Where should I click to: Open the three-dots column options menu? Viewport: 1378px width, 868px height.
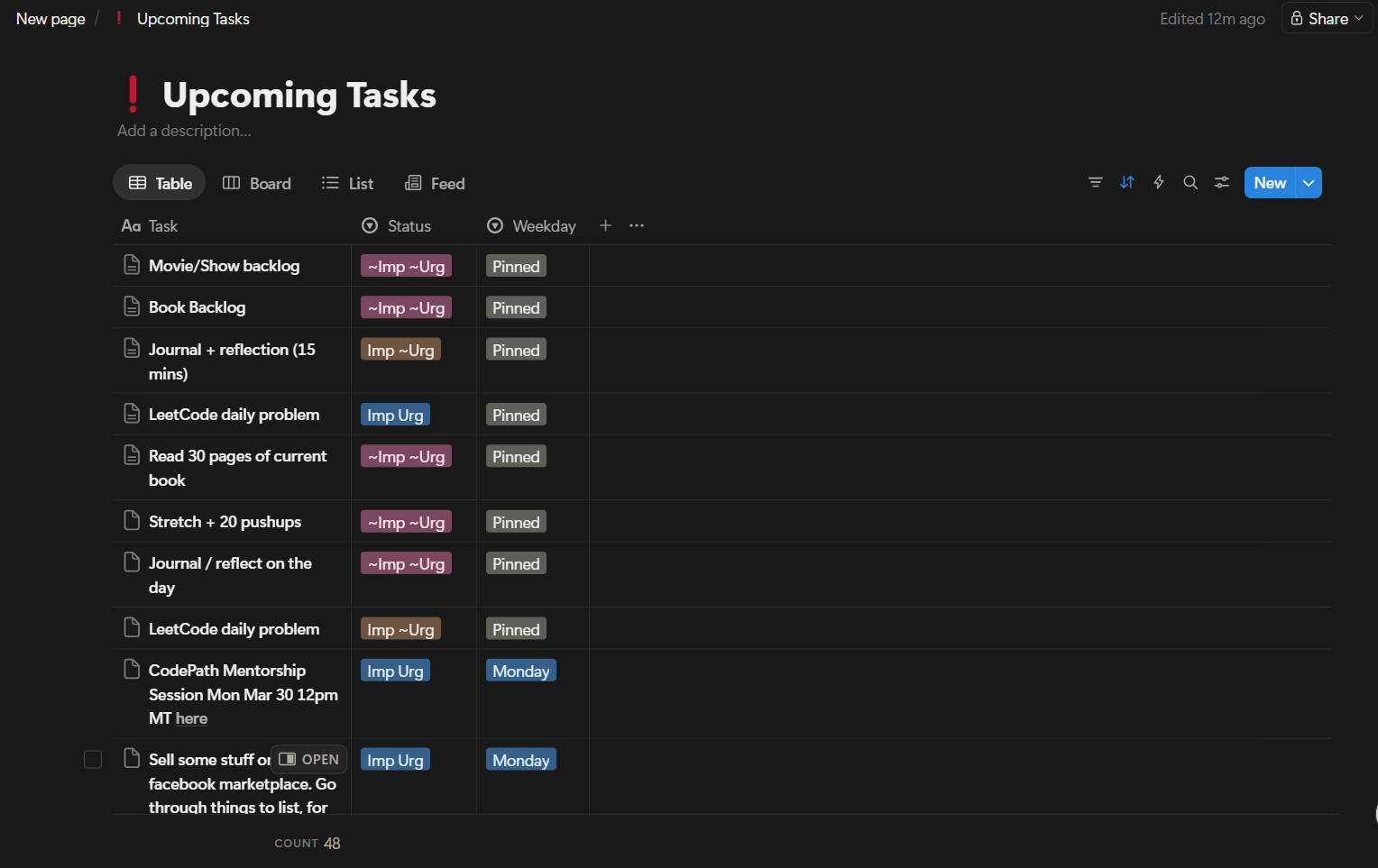click(637, 225)
